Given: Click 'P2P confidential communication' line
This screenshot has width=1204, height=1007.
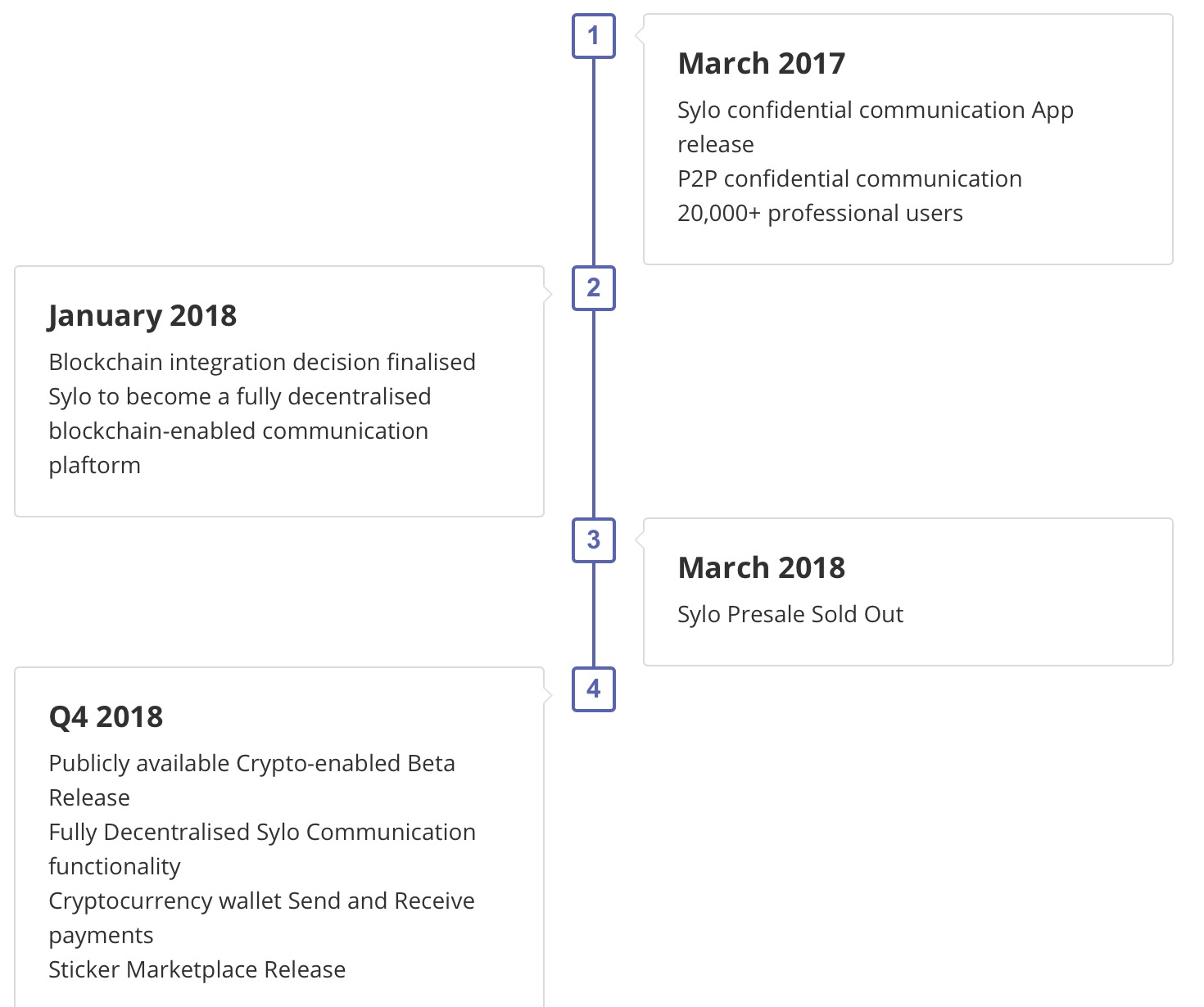Looking at the screenshot, I should click(849, 179).
